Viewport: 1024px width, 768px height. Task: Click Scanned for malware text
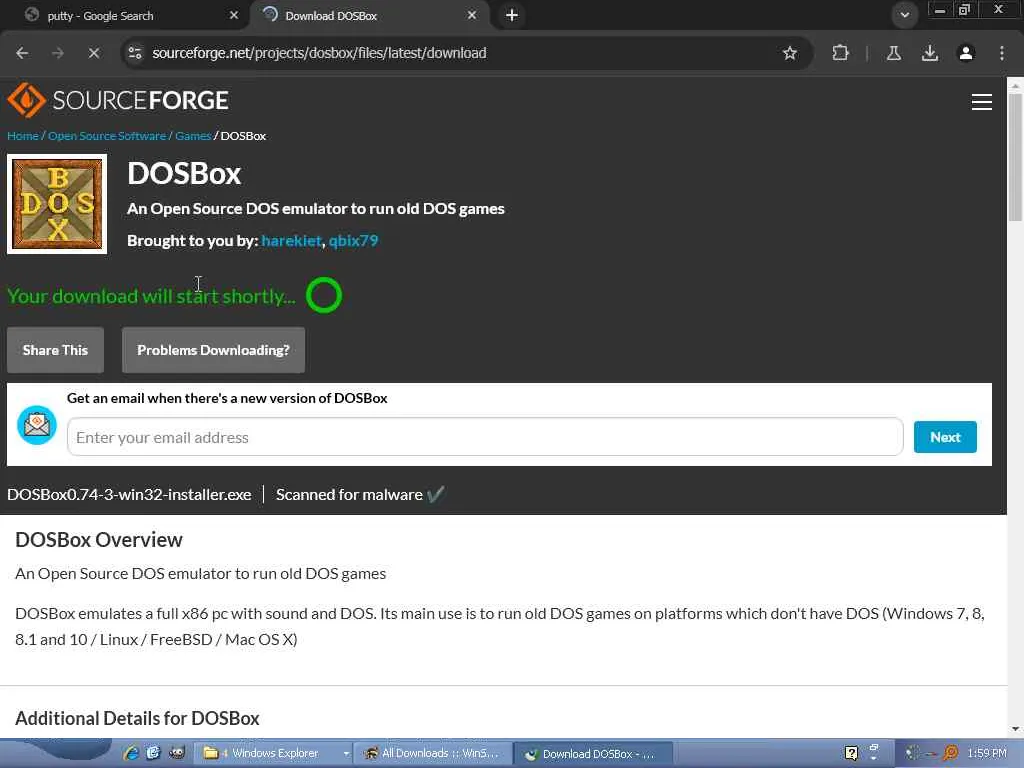tap(349, 494)
